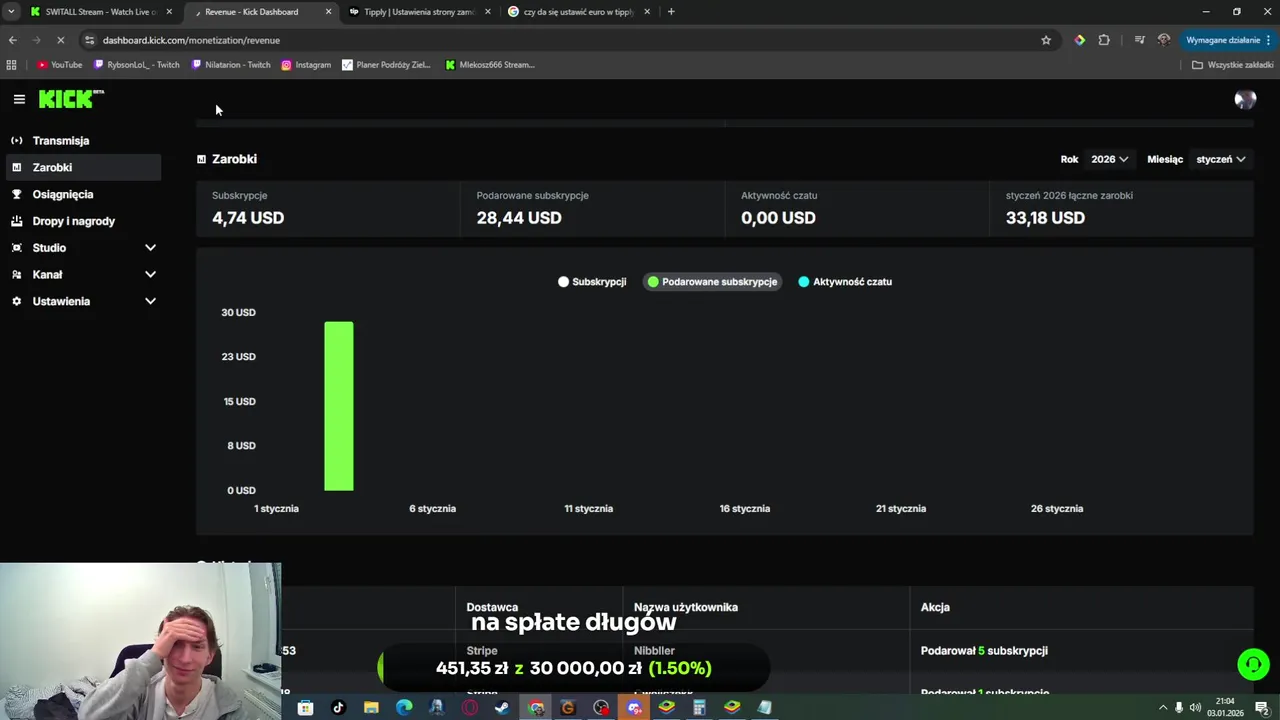
Task: Click the green Kick logo
Action: [71, 99]
